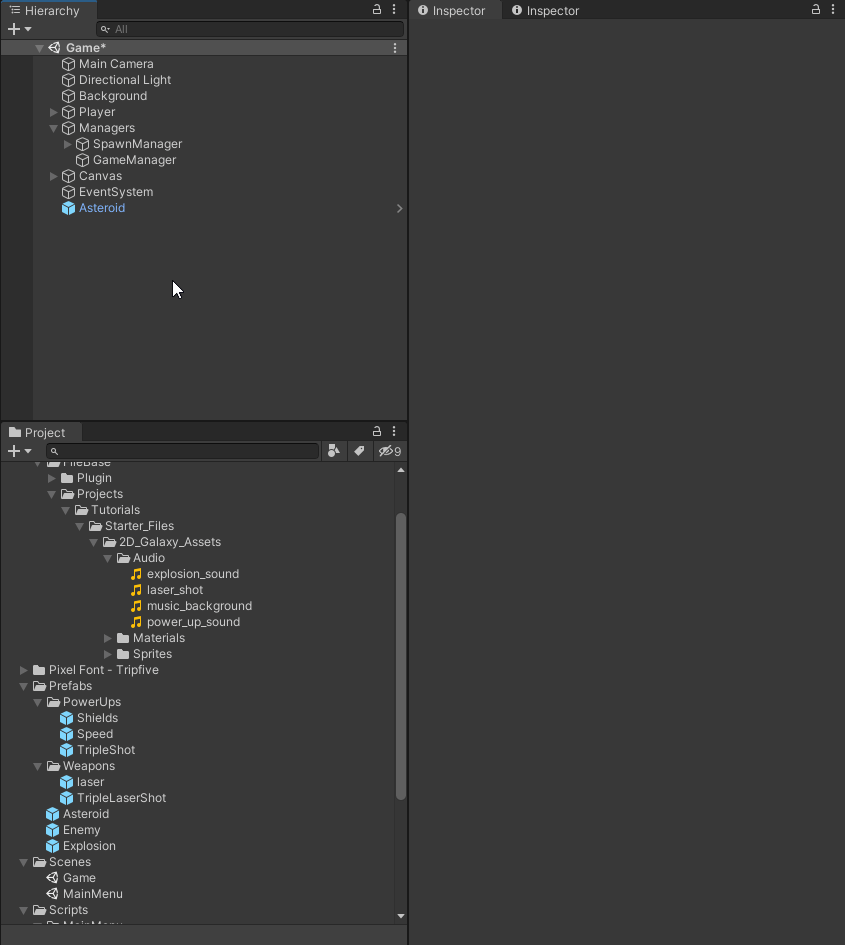The width and height of the screenshot is (845, 945).
Task: Switch to the second Inspector tab
Action: [545, 10]
